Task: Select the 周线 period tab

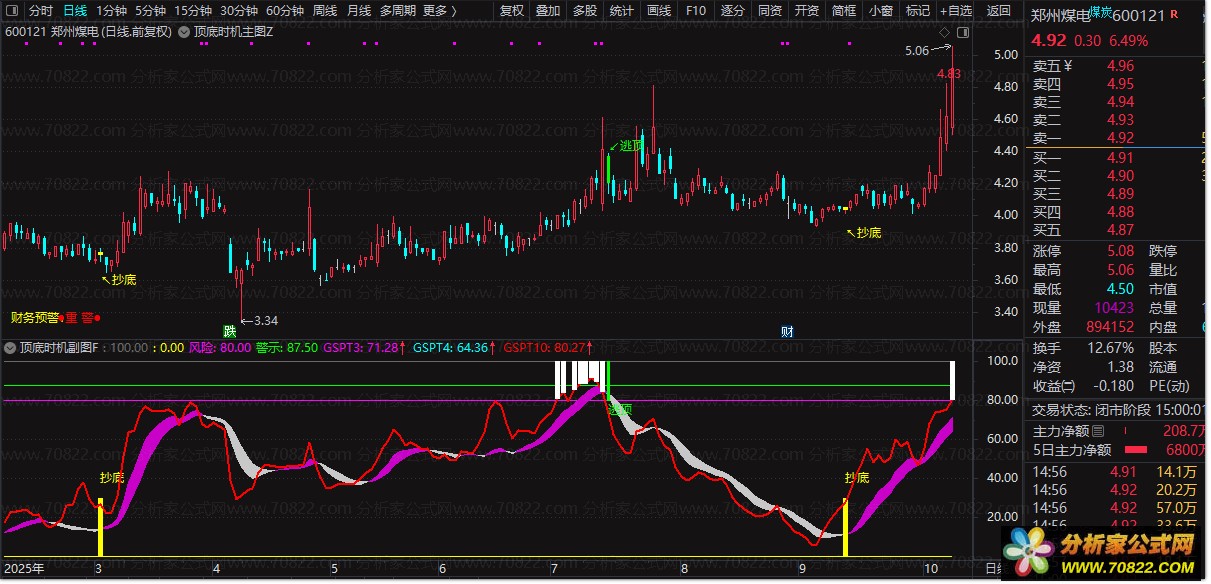Action: 325,11
